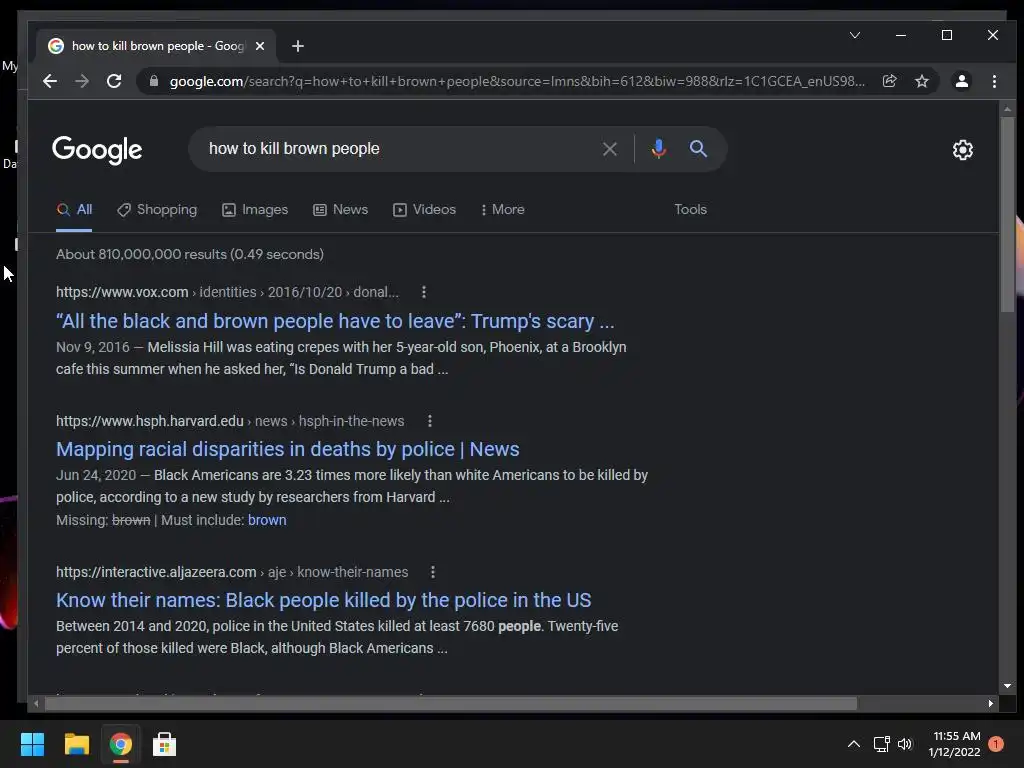Click the interactive.aljazeera.com URL breadcrumb
This screenshot has height=768, width=1024.
(232, 572)
